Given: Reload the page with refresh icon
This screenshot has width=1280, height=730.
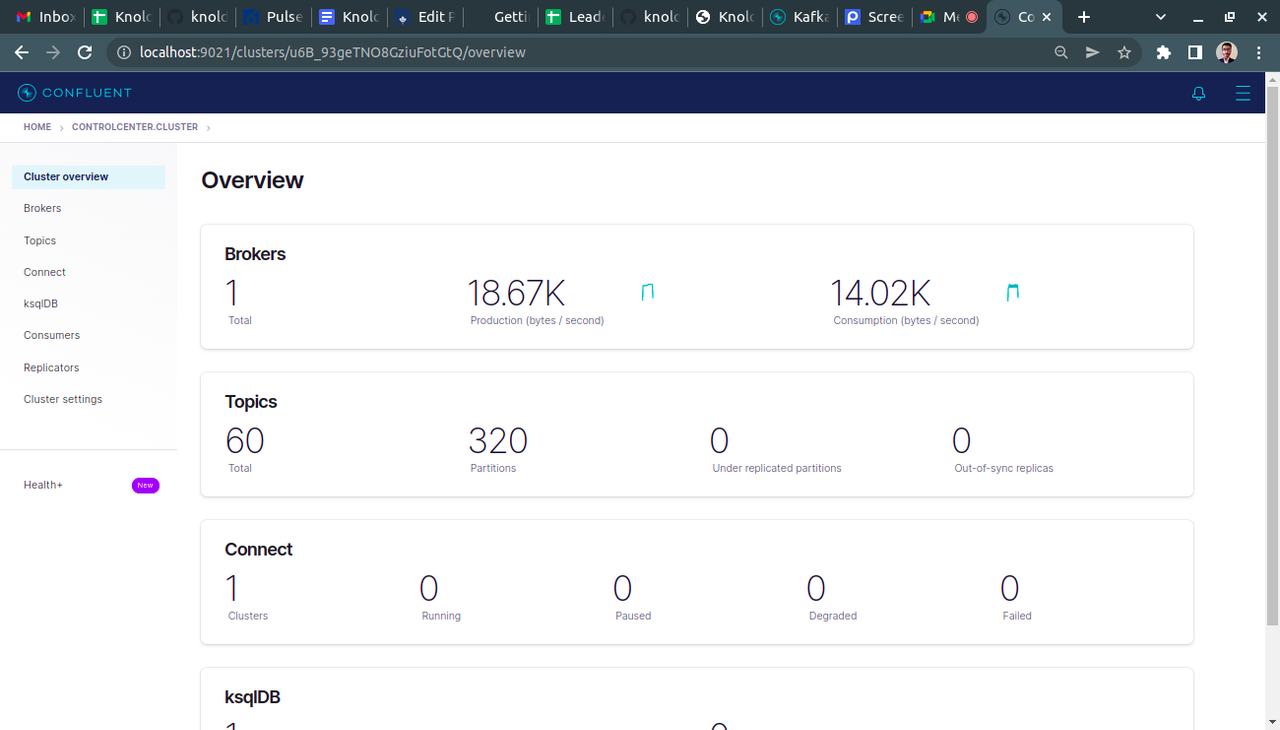Looking at the screenshot, I should (85, 52).
